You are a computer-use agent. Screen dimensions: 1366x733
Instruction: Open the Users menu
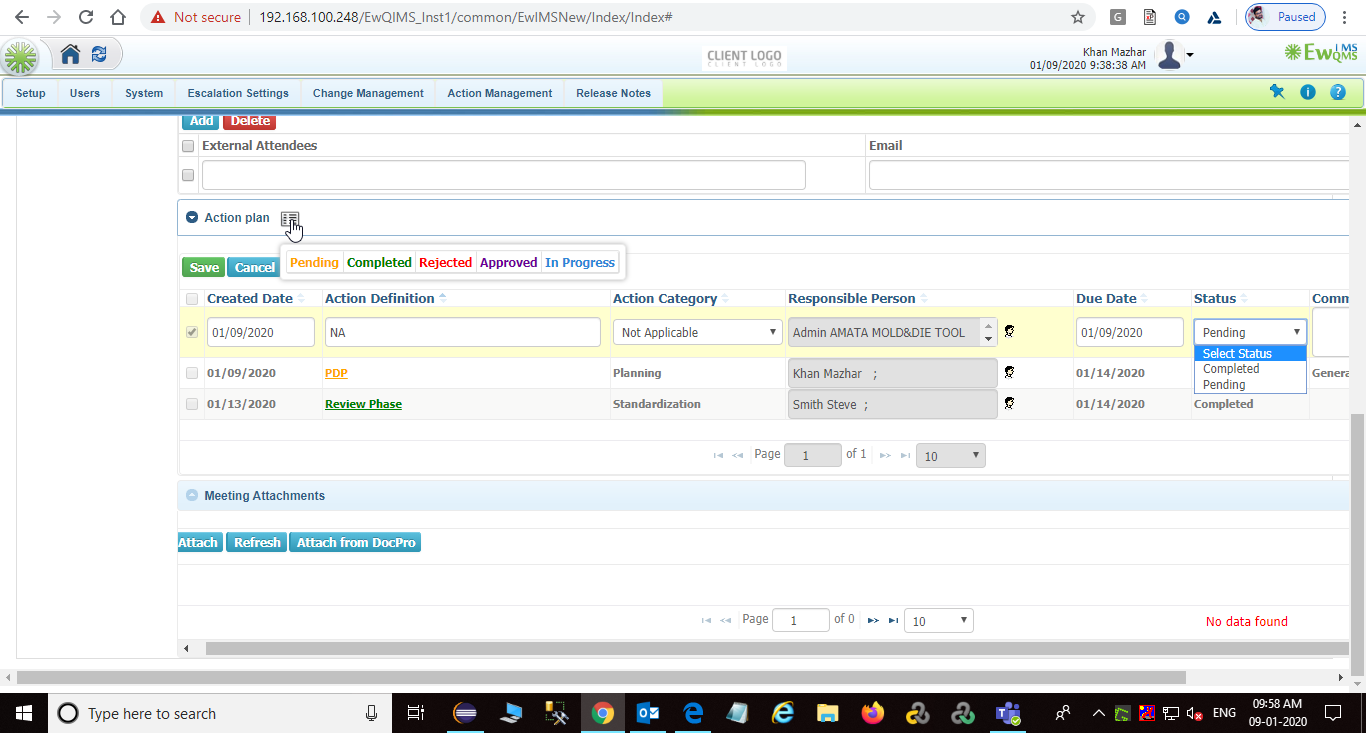coord(85,93)
